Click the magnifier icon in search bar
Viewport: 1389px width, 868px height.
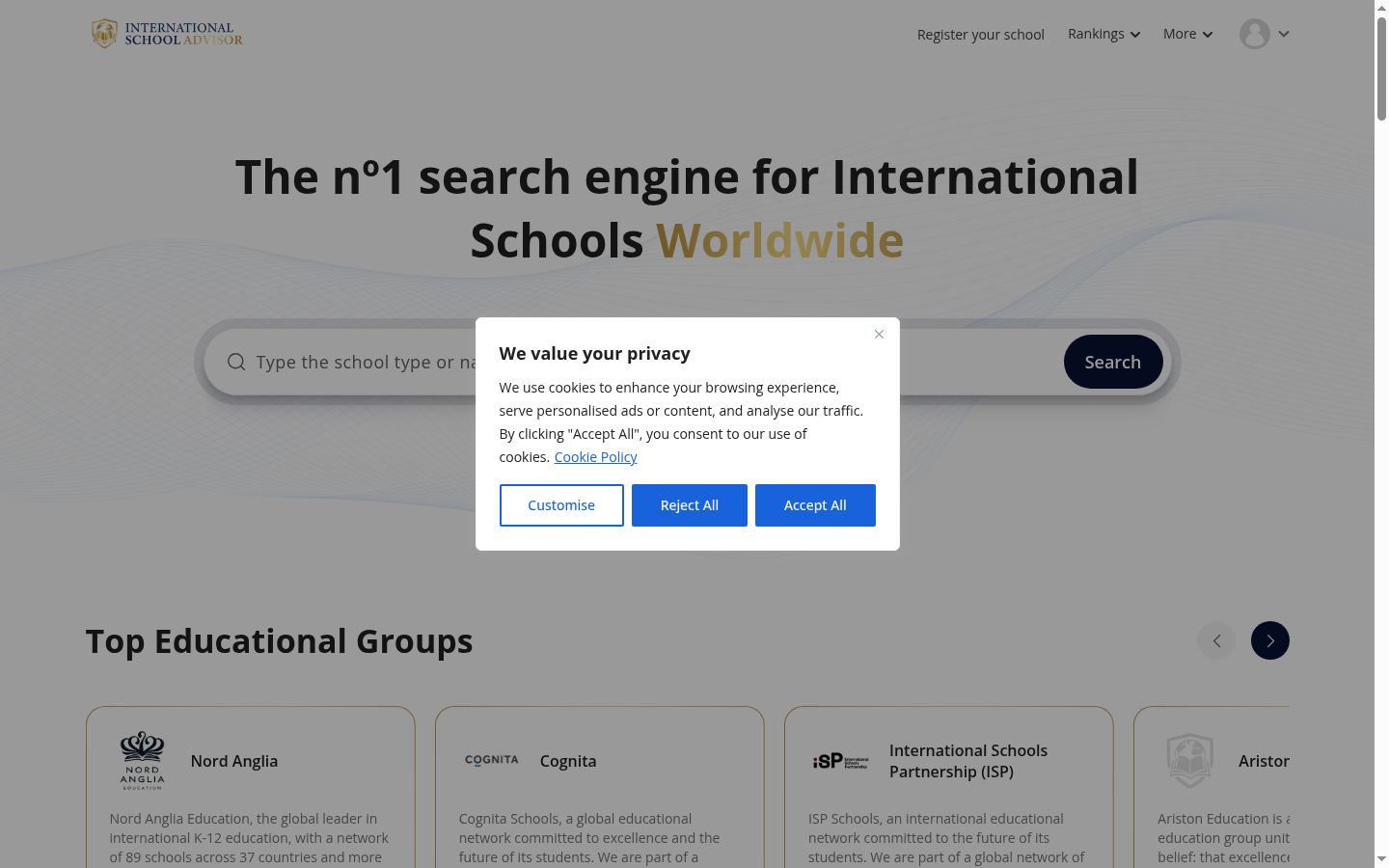236,362
